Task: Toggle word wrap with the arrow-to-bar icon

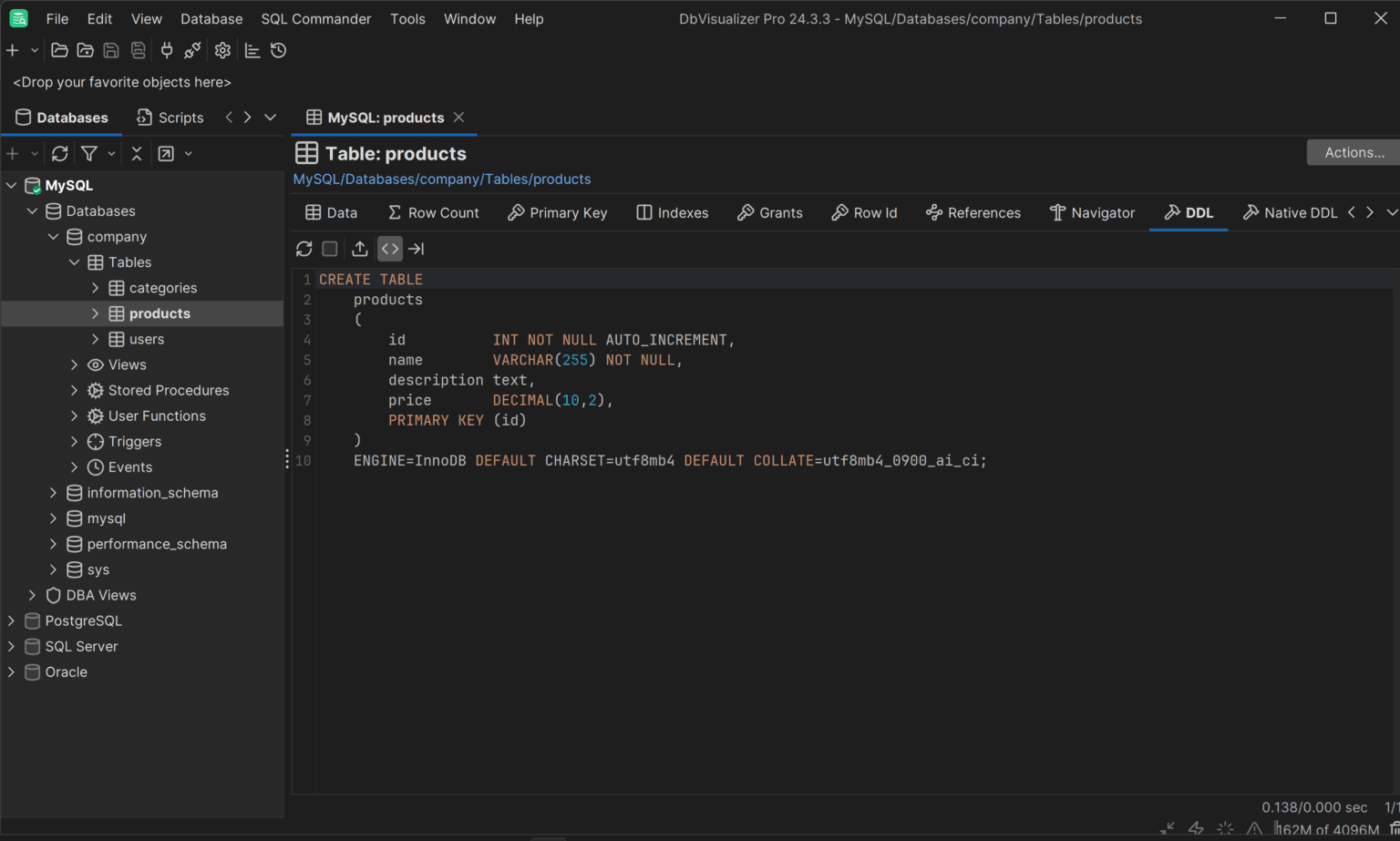Action: click(416, 248)
